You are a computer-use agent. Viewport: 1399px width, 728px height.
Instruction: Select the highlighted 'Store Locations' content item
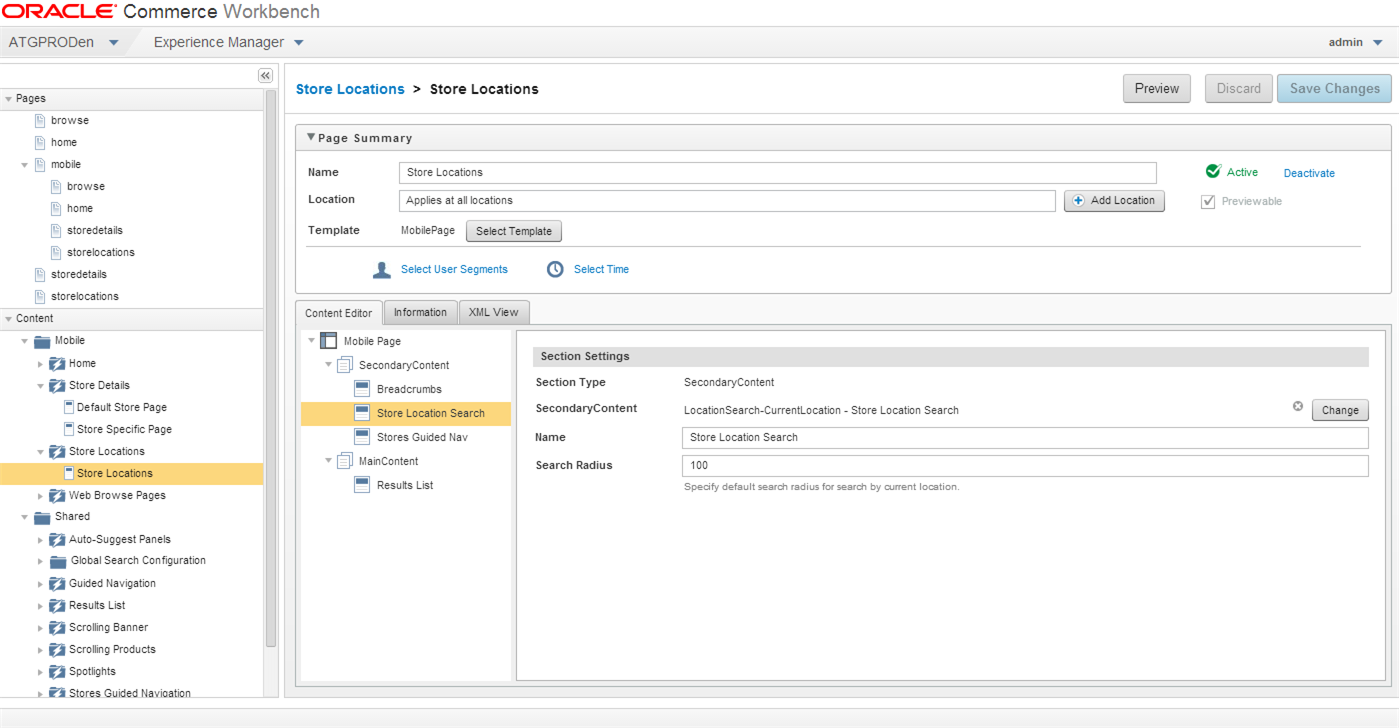[x=132, y=473]
